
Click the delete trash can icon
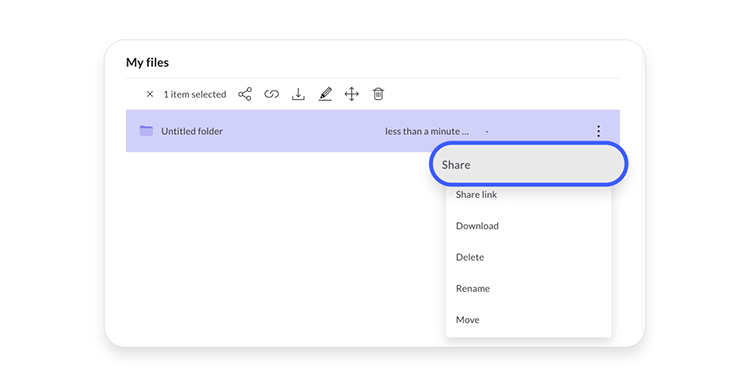(378, 94)
